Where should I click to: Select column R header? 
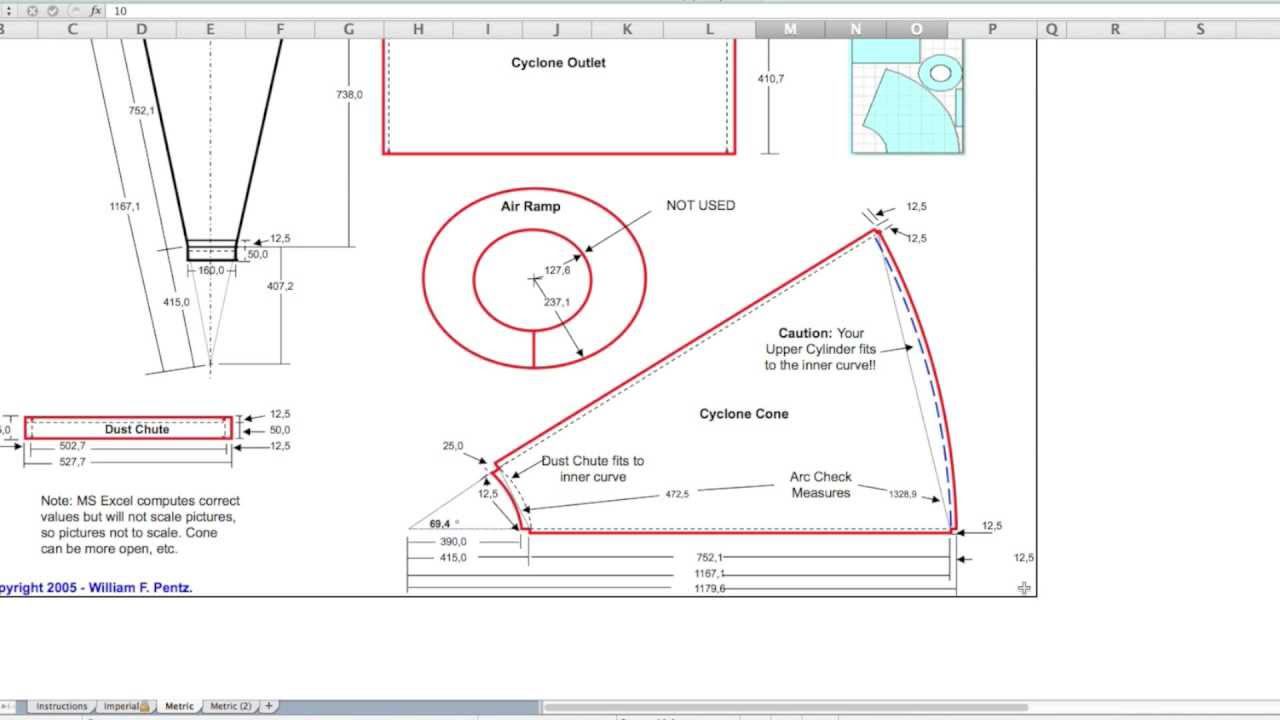tap(1115, 30)
